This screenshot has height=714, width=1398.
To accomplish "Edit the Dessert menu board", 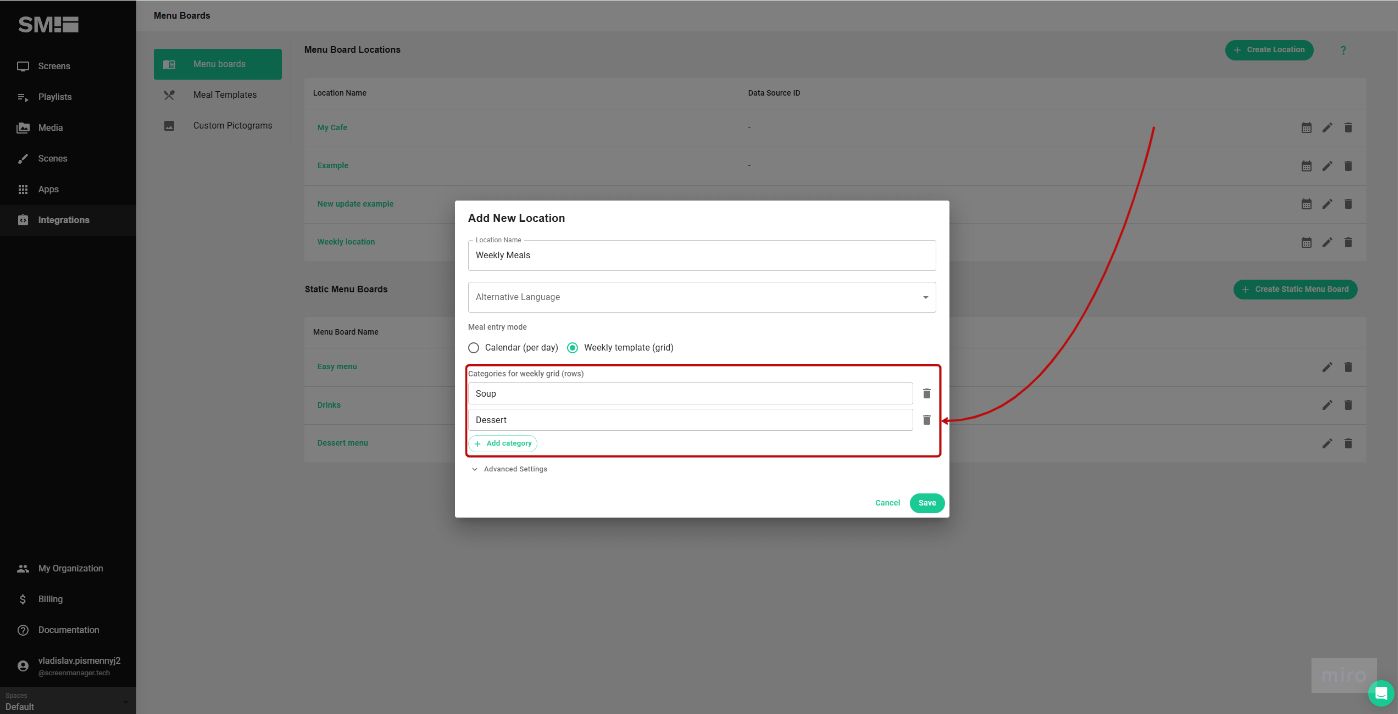I will tap(1327, 443).
